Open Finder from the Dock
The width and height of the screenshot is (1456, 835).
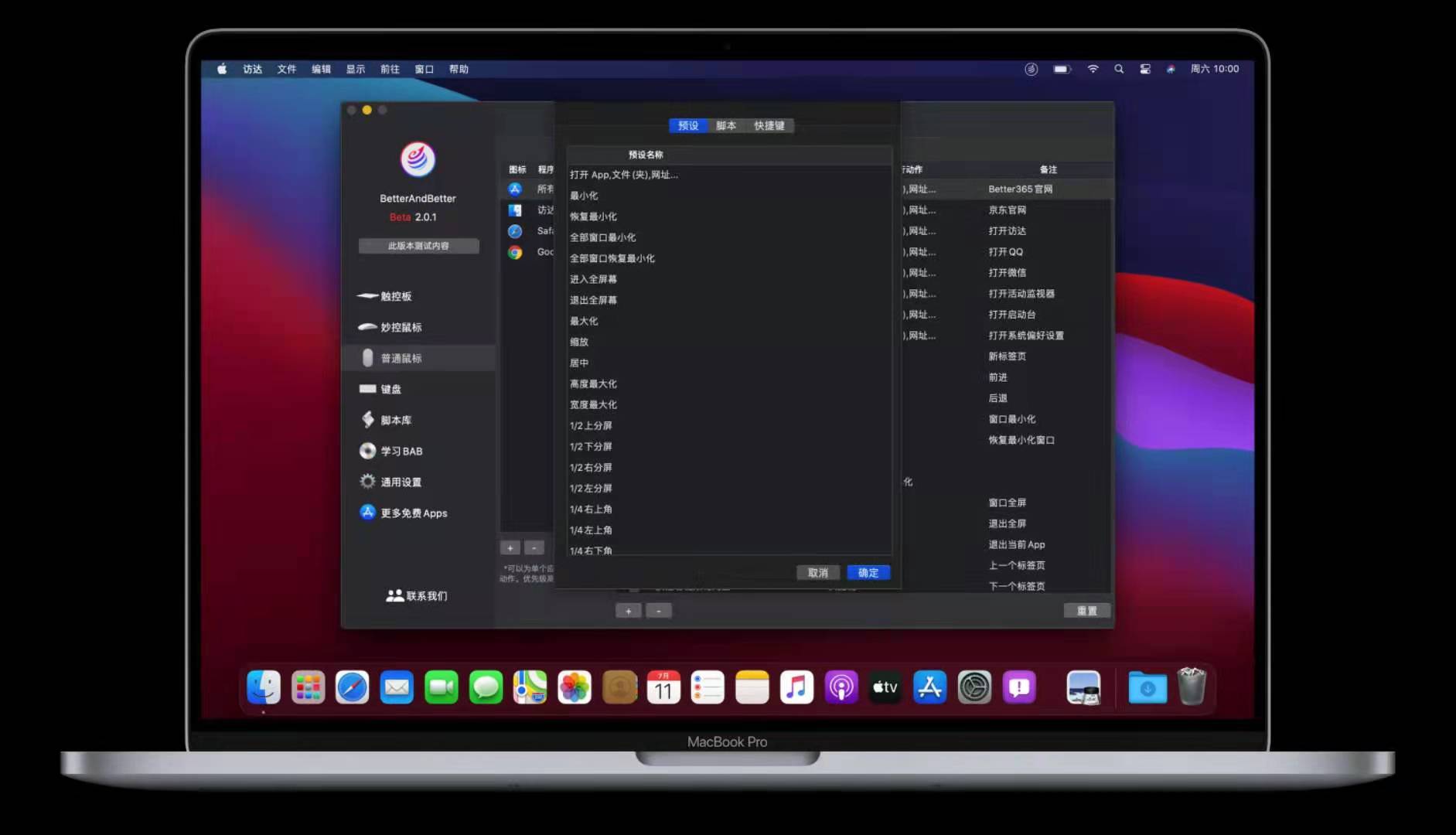coord(264,687)
